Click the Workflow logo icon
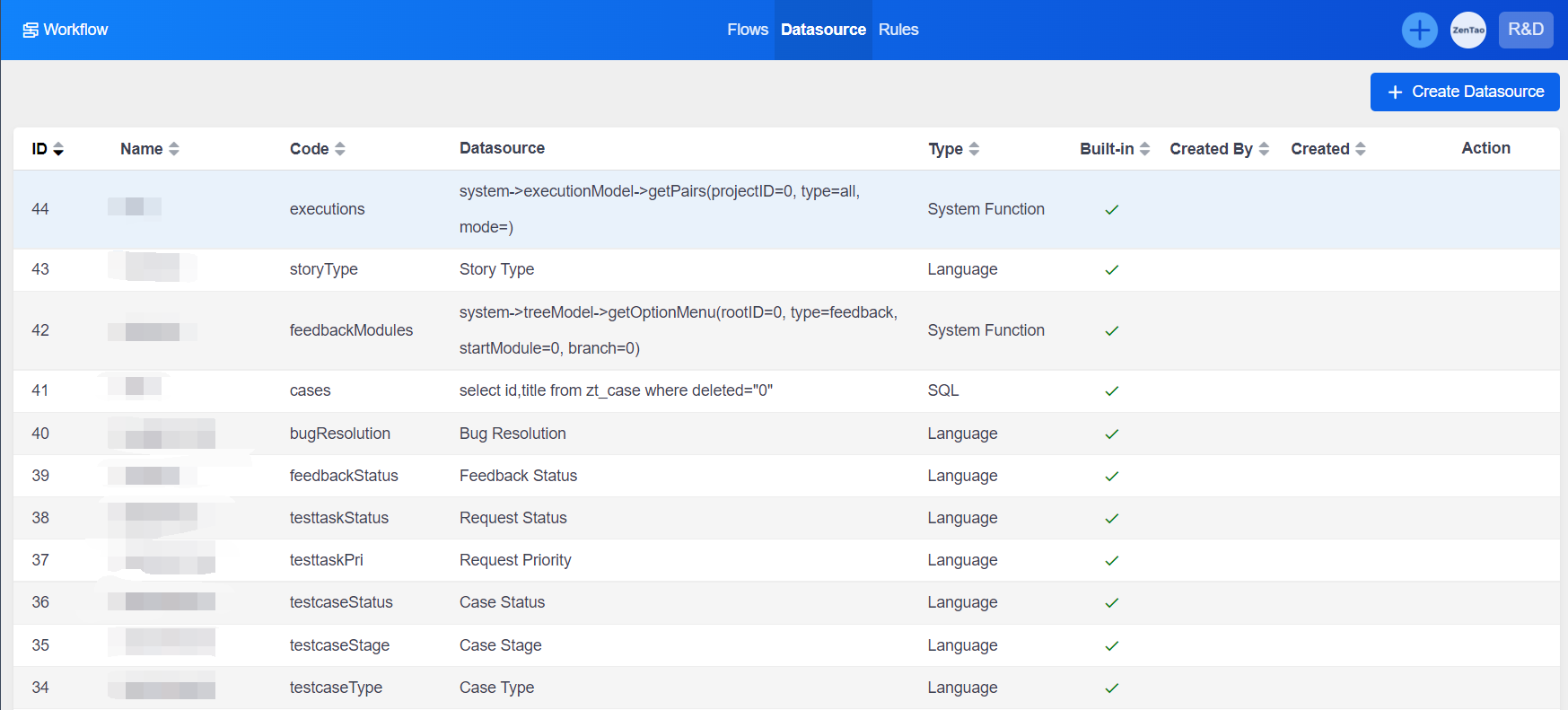 [31, 31]
